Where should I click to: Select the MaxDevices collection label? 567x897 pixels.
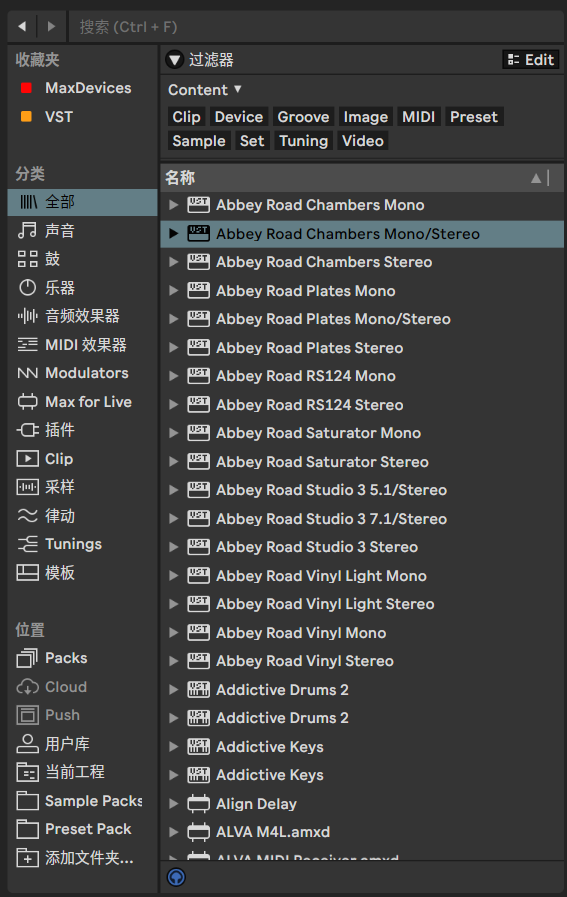(x=88, y=88)
